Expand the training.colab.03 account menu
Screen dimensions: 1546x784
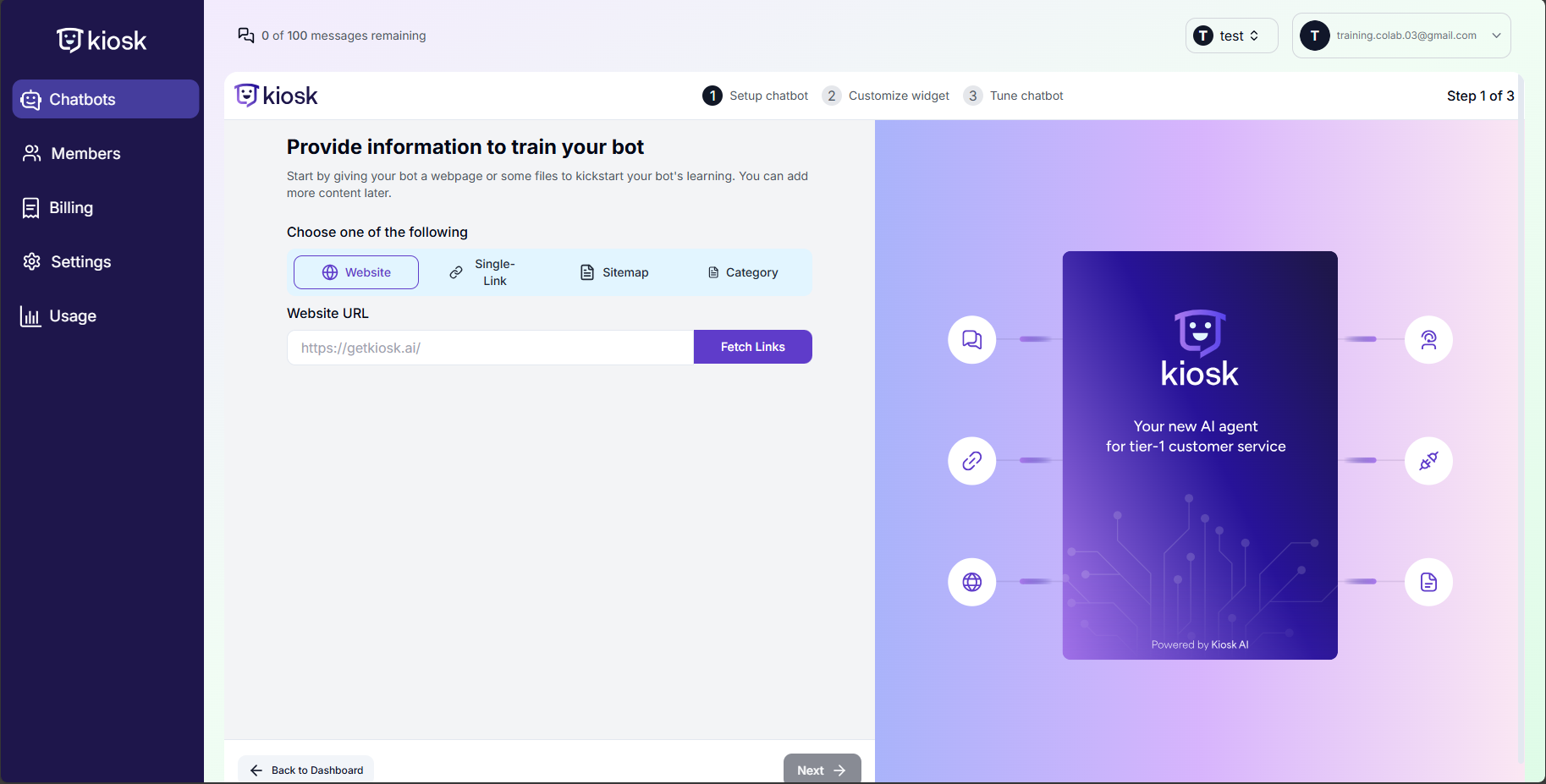1400,36
